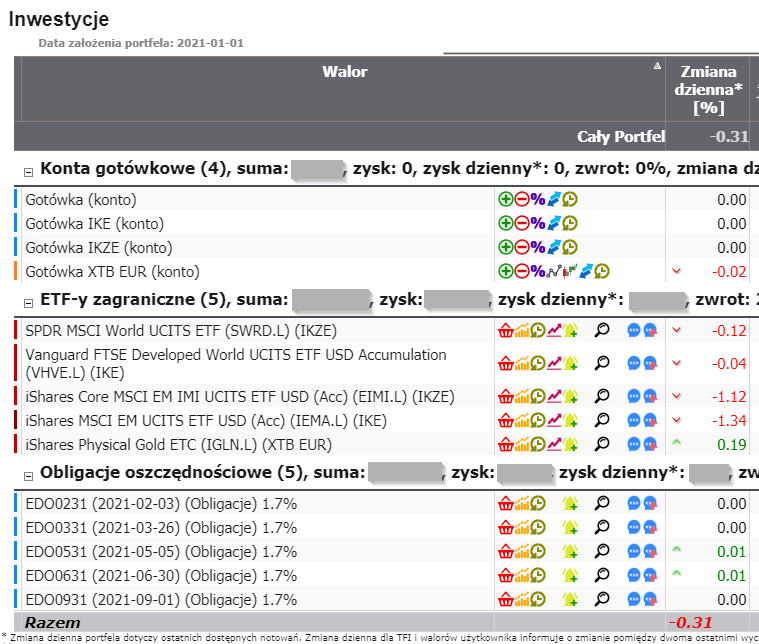Select Gotówka IKE (konto) row name
This screenshot has width=759, height=644.
pyautogui.click(x=95, y=224)
